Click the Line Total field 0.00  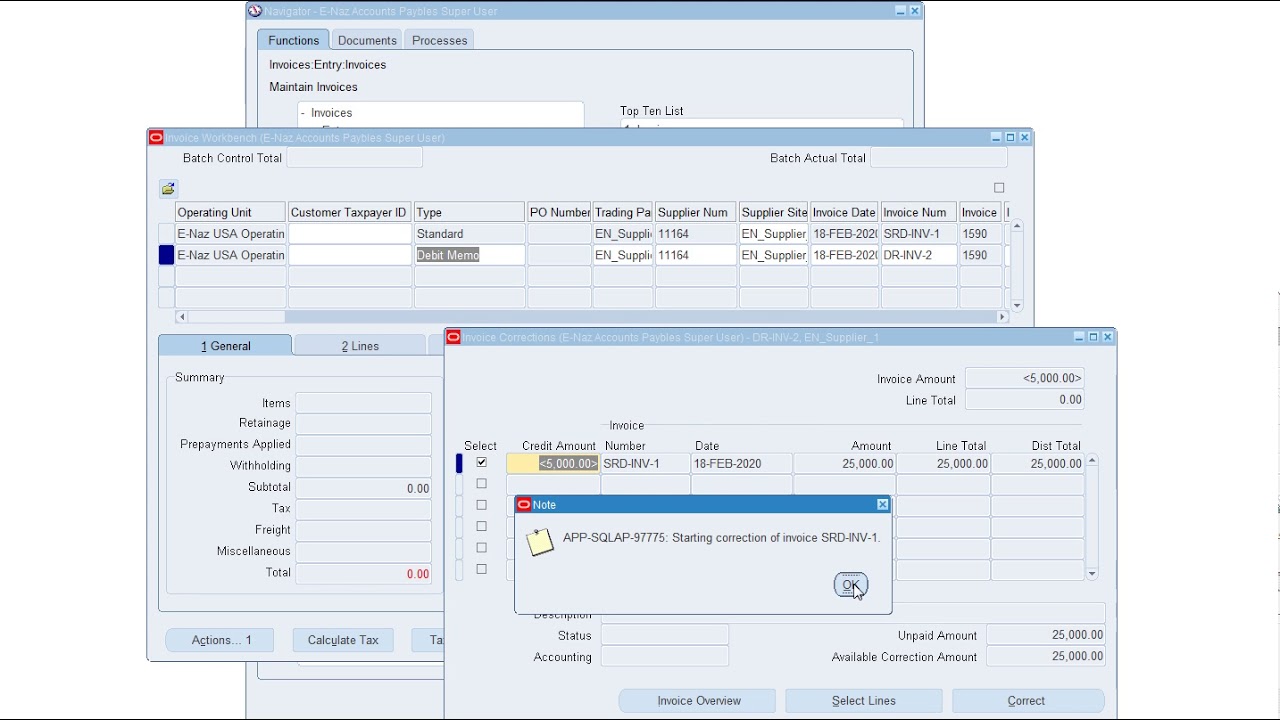tap(1025, 400)
